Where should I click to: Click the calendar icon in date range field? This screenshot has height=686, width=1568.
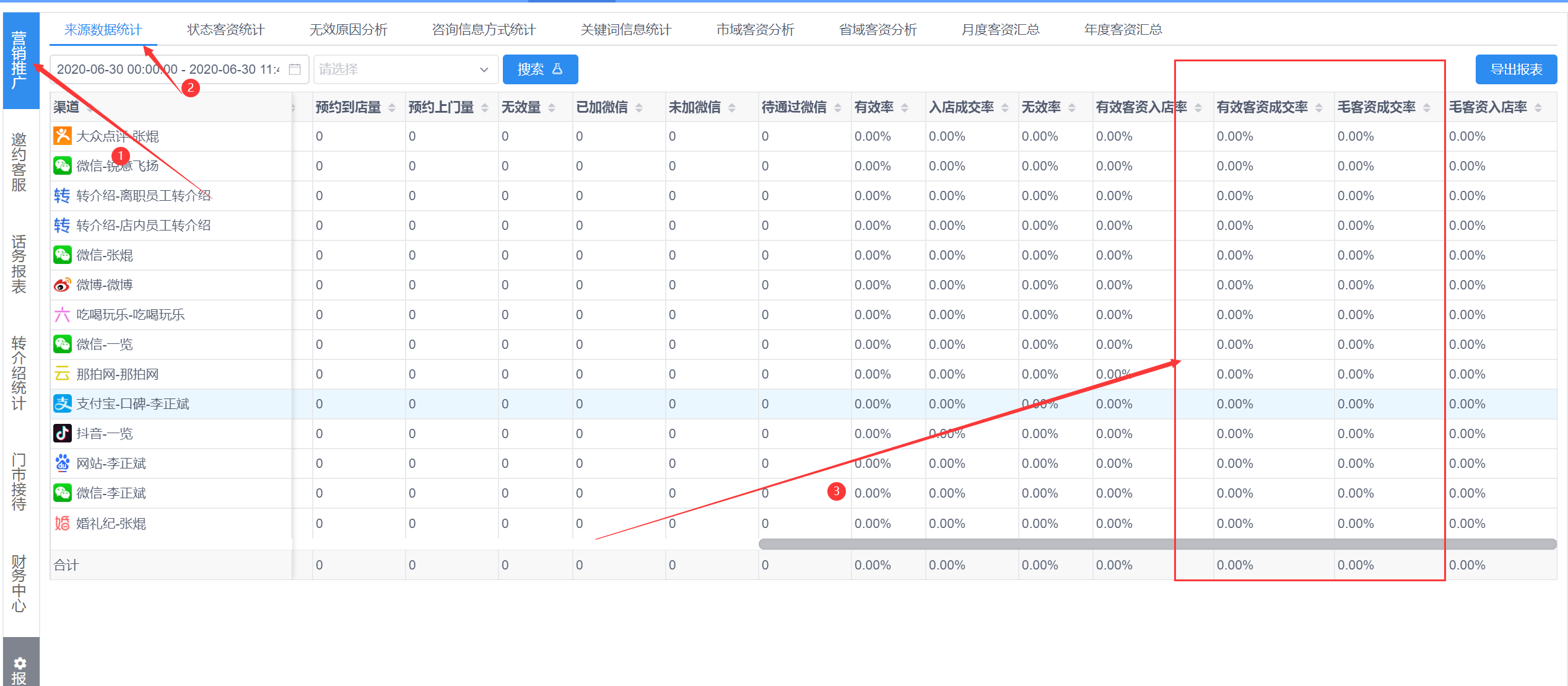(295, 69)
